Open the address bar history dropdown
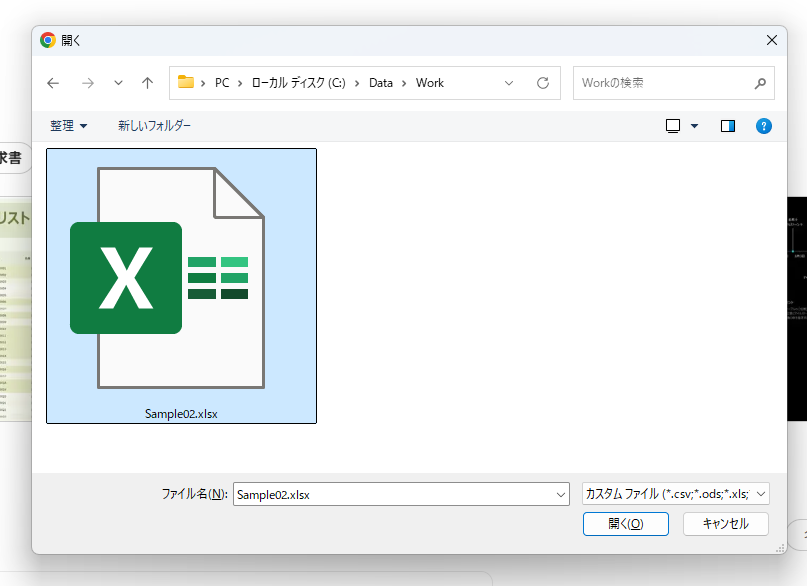Screen dimensions: 807x586 [509, 83]
